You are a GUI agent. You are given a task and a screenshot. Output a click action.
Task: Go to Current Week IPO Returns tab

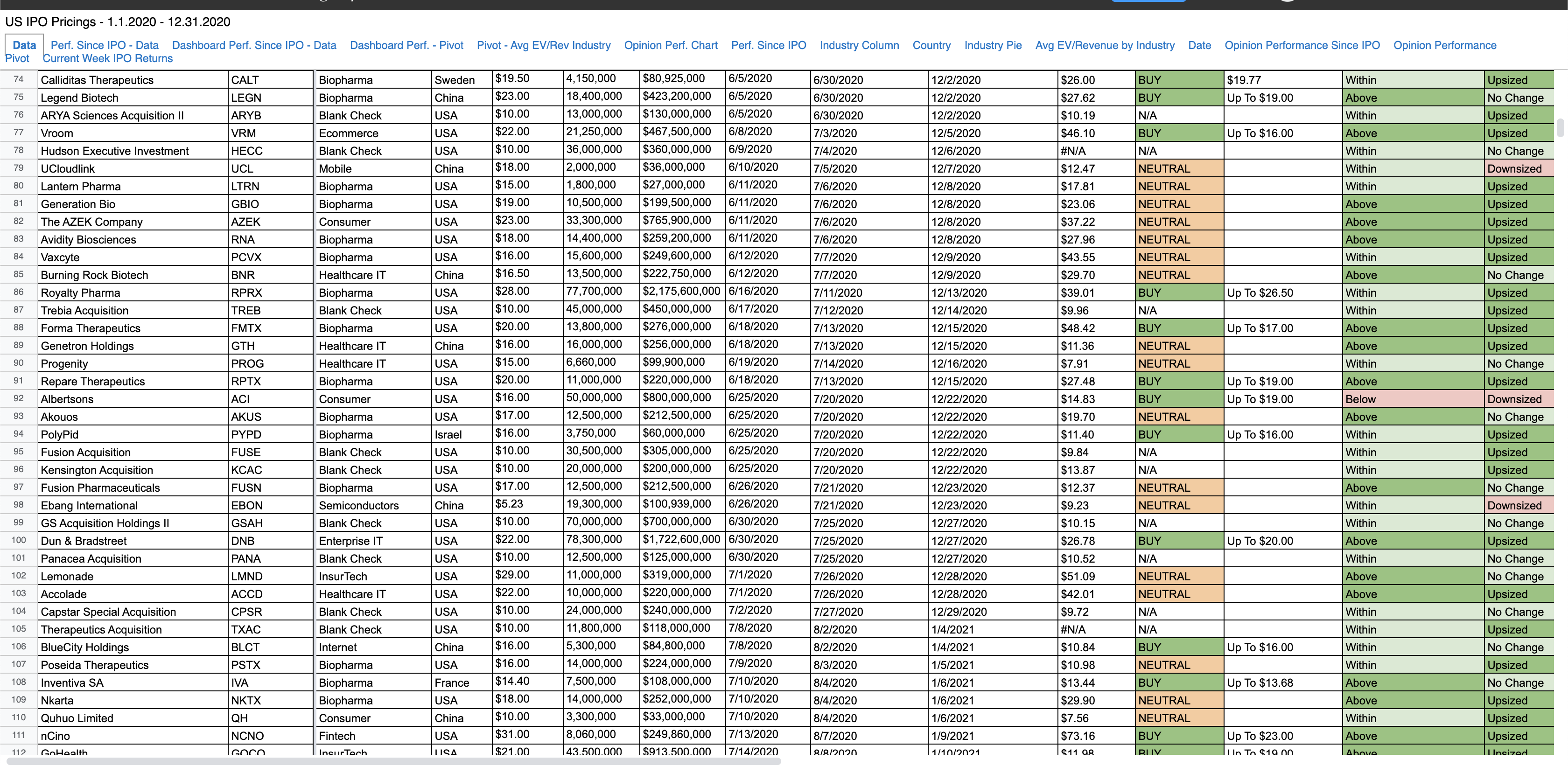coord(107,58)
